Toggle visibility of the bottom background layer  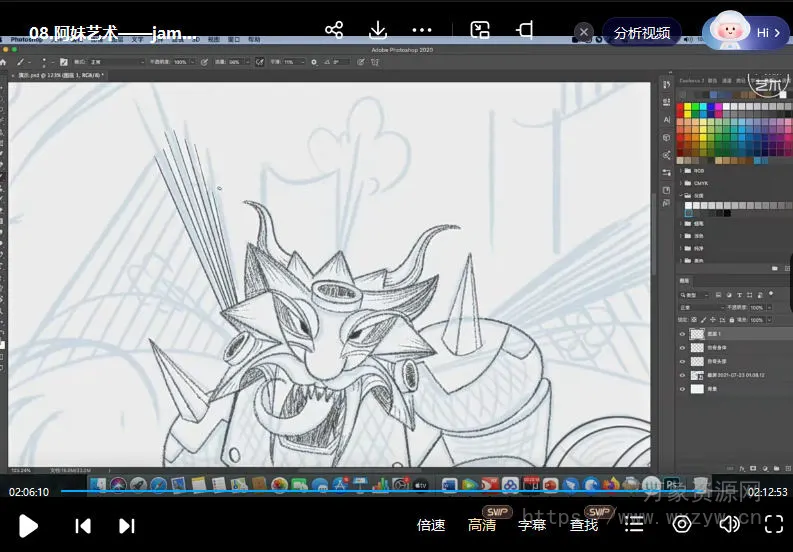coord(683,388)
